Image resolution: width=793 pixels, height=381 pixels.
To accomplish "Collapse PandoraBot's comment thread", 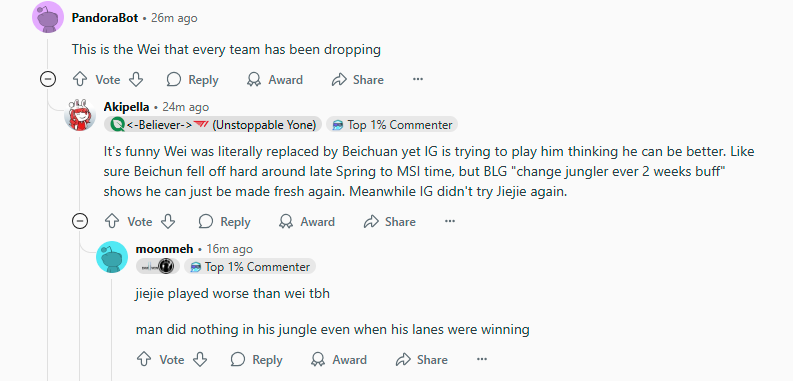I will [48, 79].
